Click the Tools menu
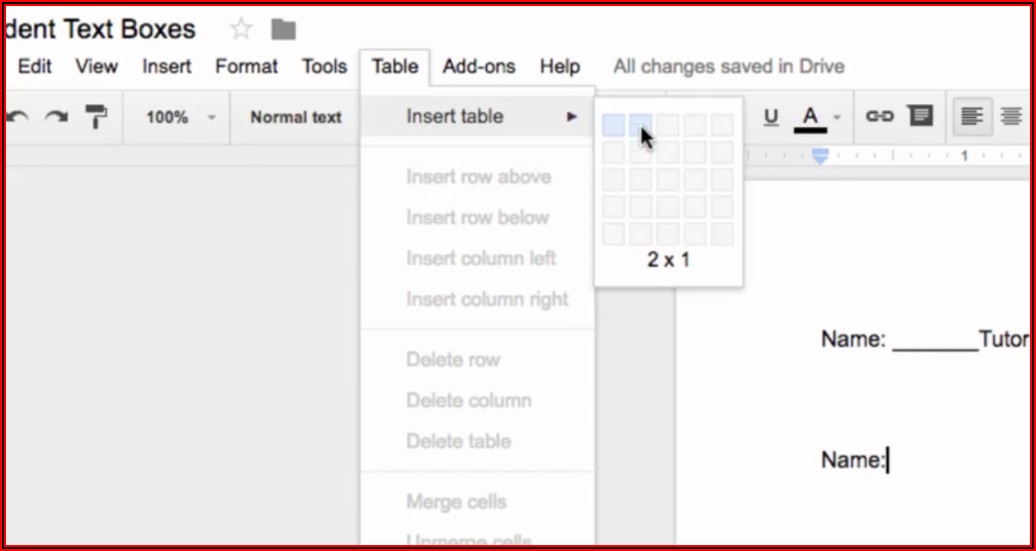The width and height of the screenshot is (1036, 551). [324, 67]
